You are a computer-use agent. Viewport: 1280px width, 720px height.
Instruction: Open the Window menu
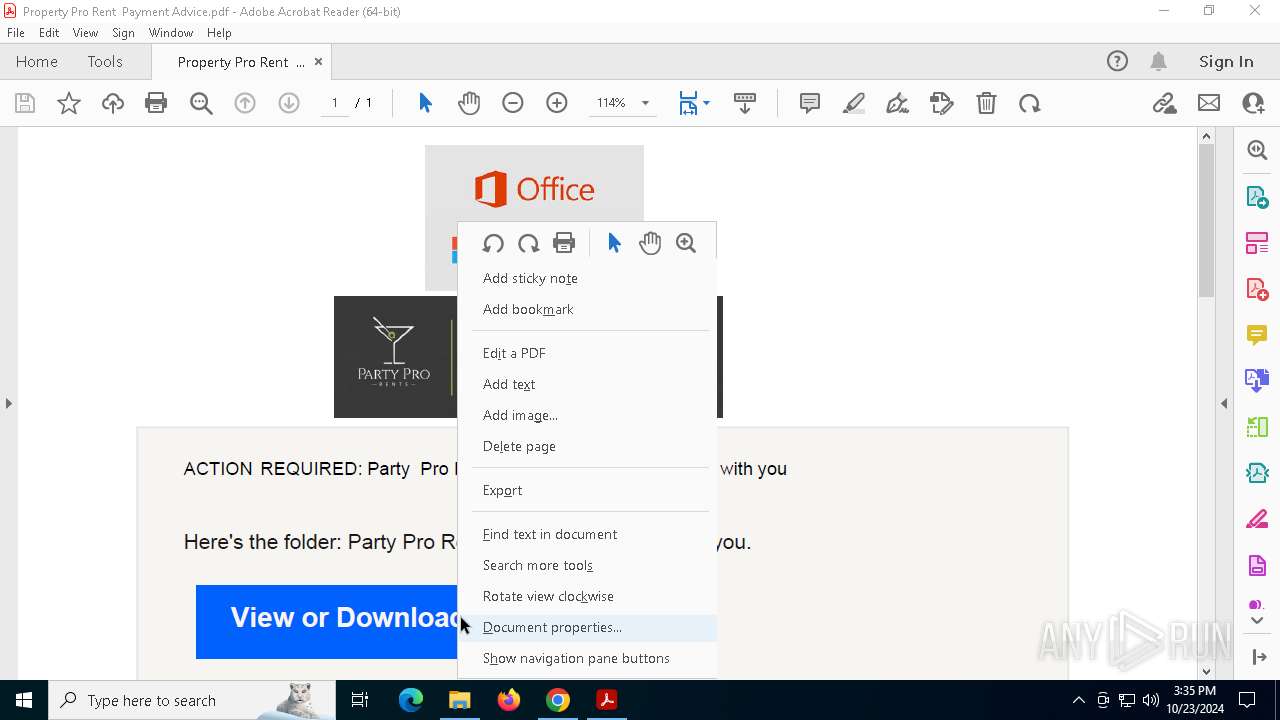171,33
